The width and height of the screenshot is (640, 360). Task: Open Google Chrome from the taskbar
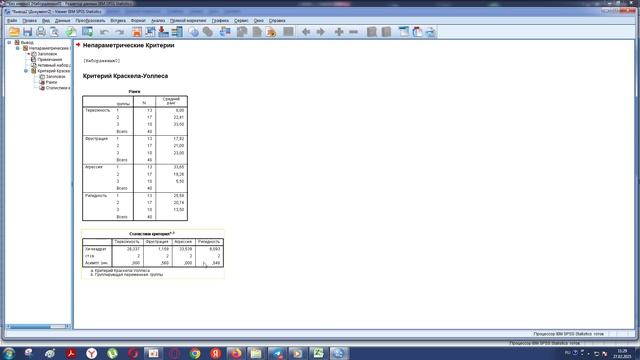[x=195, y=353]
